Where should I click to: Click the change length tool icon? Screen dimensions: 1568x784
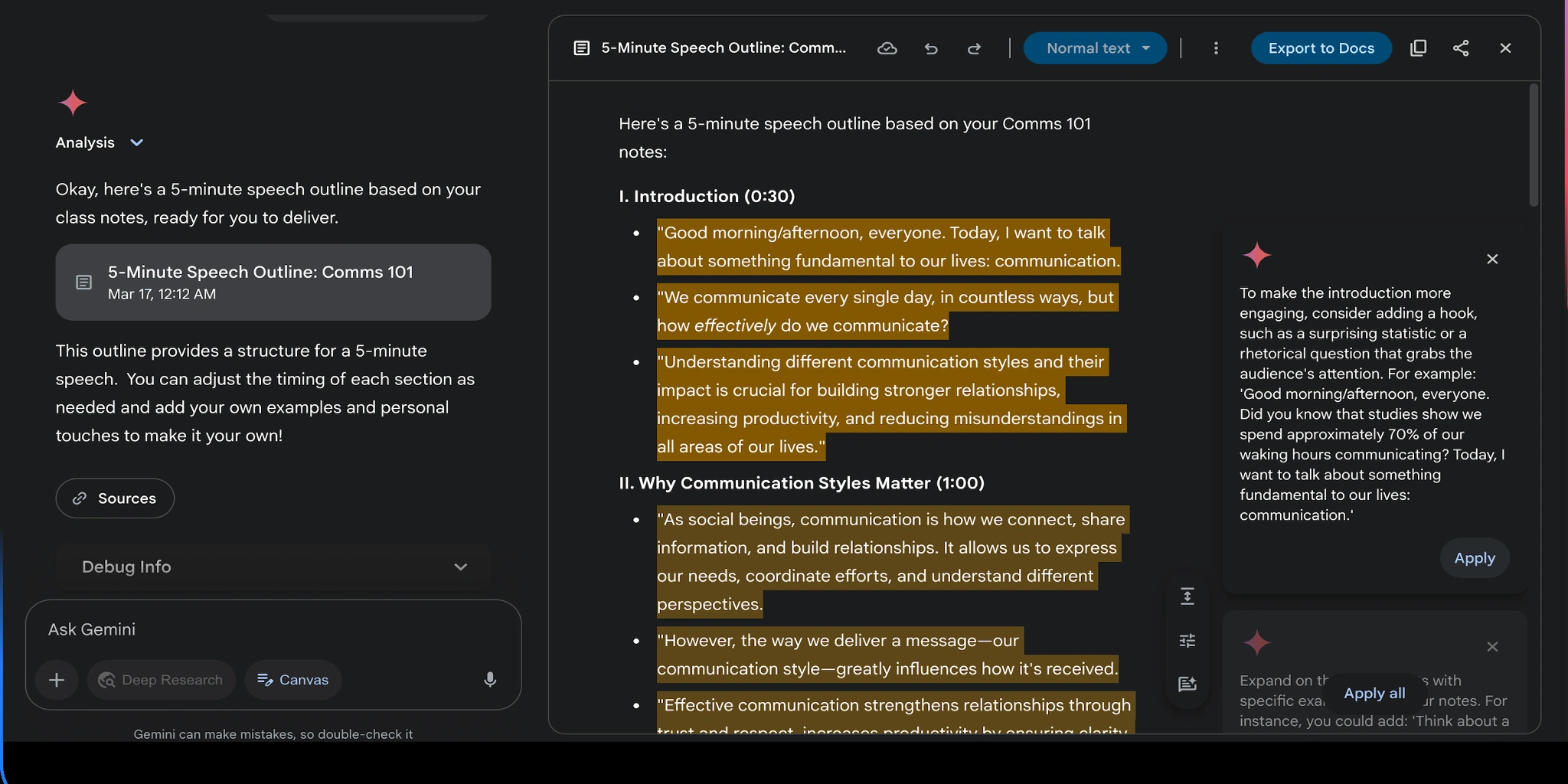[x=1187, y=596]
